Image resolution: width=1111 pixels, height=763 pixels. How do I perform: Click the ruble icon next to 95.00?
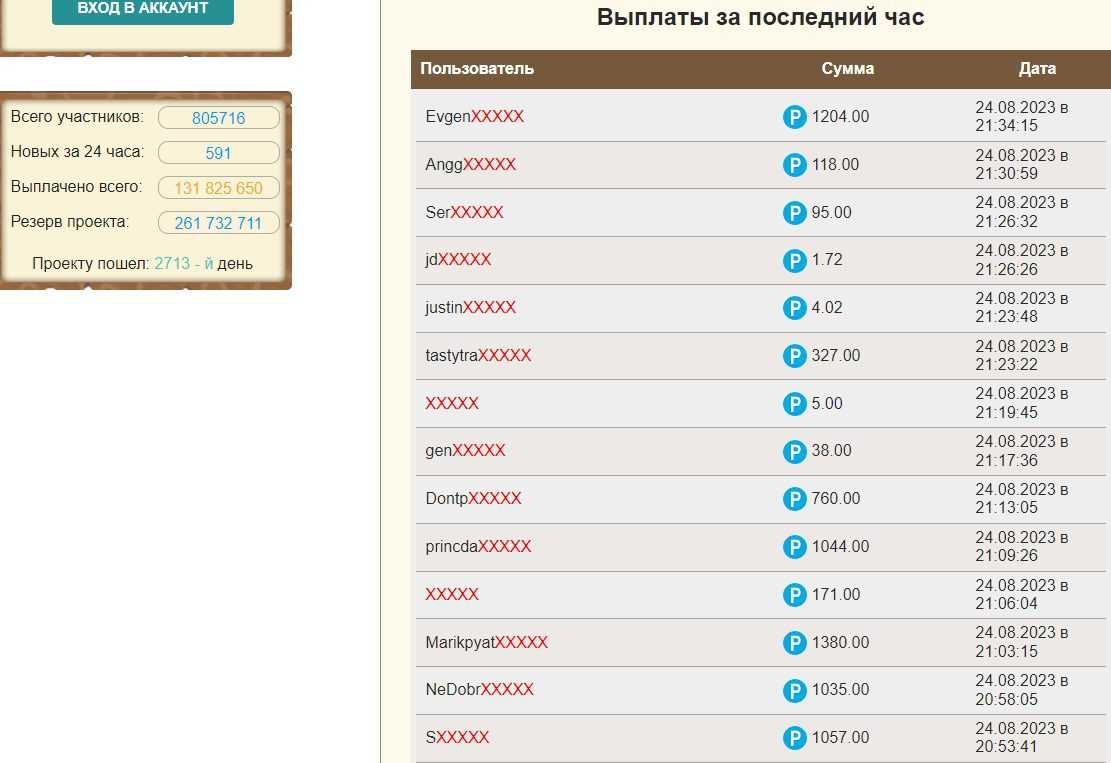794,213
